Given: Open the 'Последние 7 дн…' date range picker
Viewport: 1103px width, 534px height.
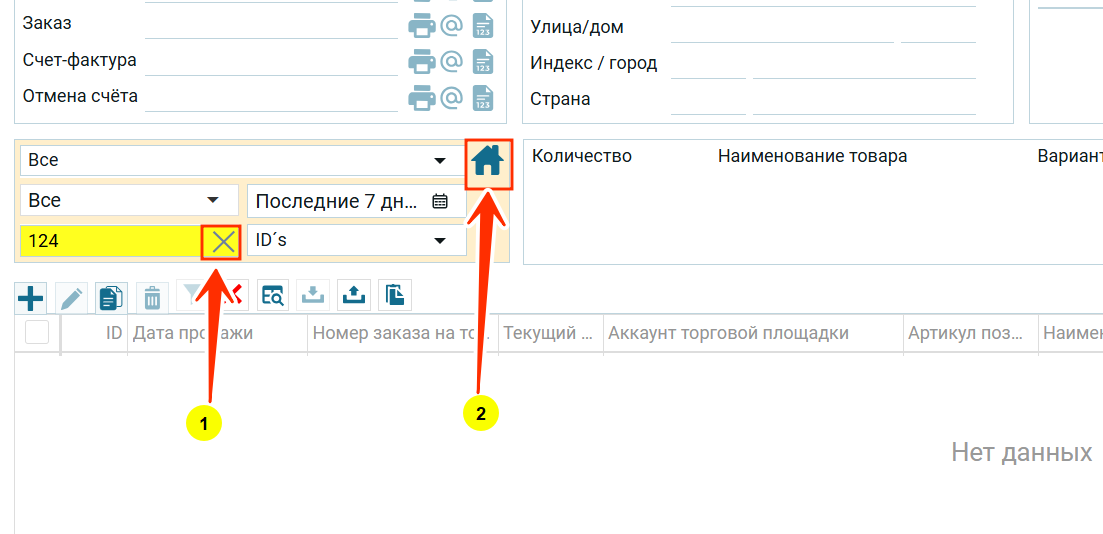Looking at the screenshot, I should pos(439,201).
